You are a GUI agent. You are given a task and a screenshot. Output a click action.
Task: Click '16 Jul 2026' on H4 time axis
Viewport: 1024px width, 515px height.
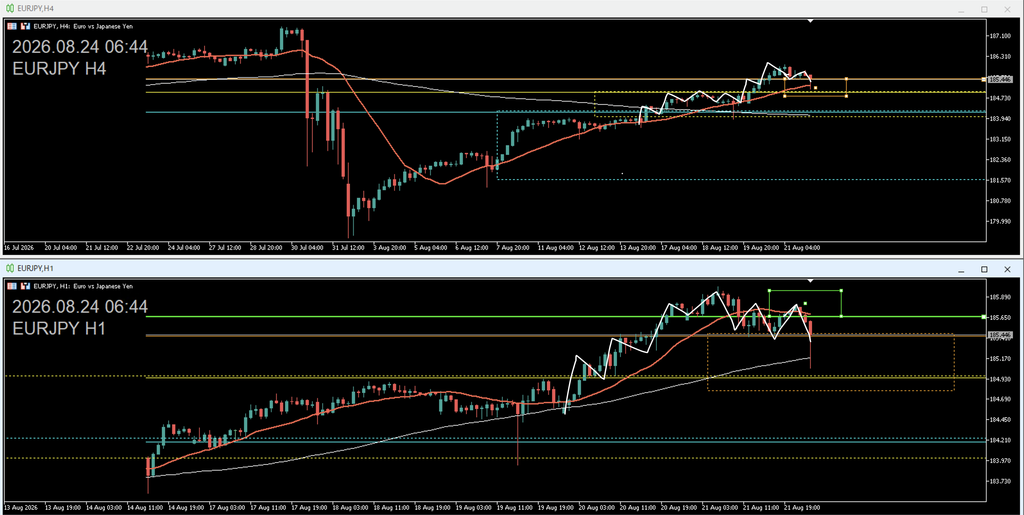click(18, 248)
